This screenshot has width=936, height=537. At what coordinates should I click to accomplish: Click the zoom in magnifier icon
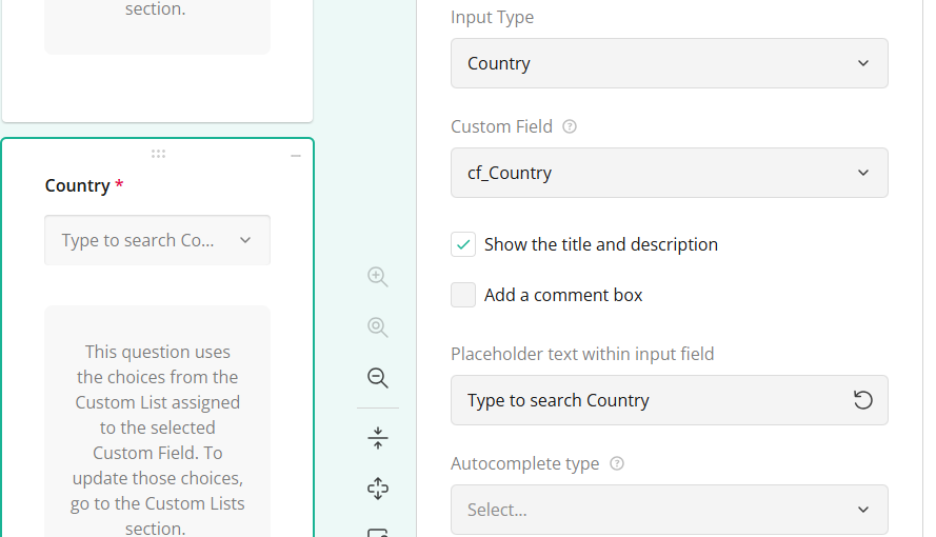click(377, 276)
